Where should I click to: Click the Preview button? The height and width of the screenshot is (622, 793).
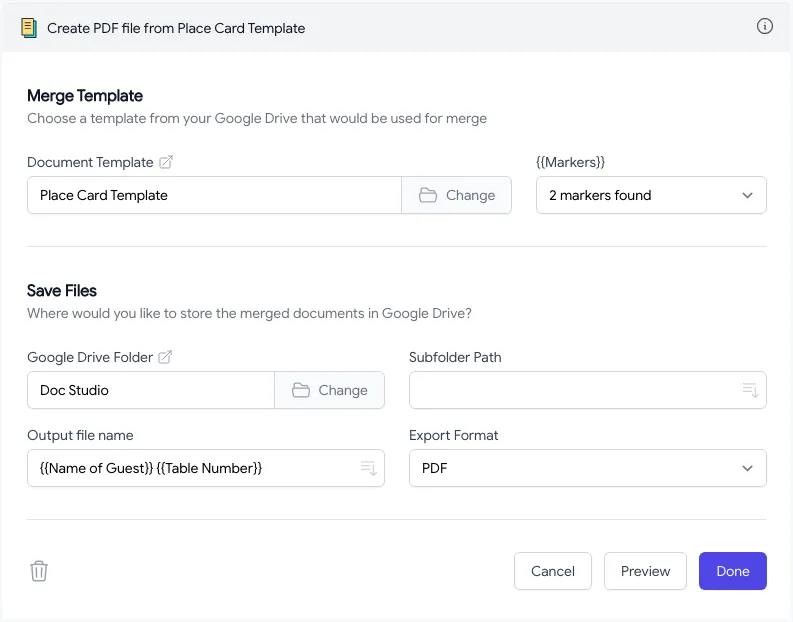(x=645, y=571)
